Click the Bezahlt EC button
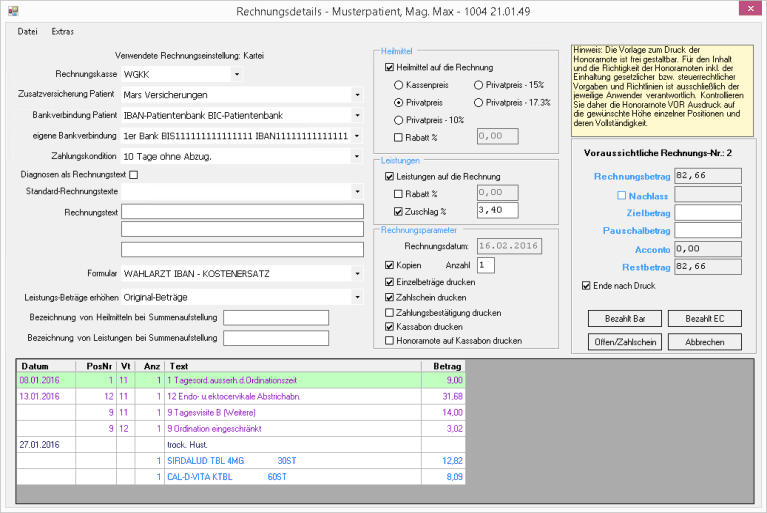 [705, 319]
